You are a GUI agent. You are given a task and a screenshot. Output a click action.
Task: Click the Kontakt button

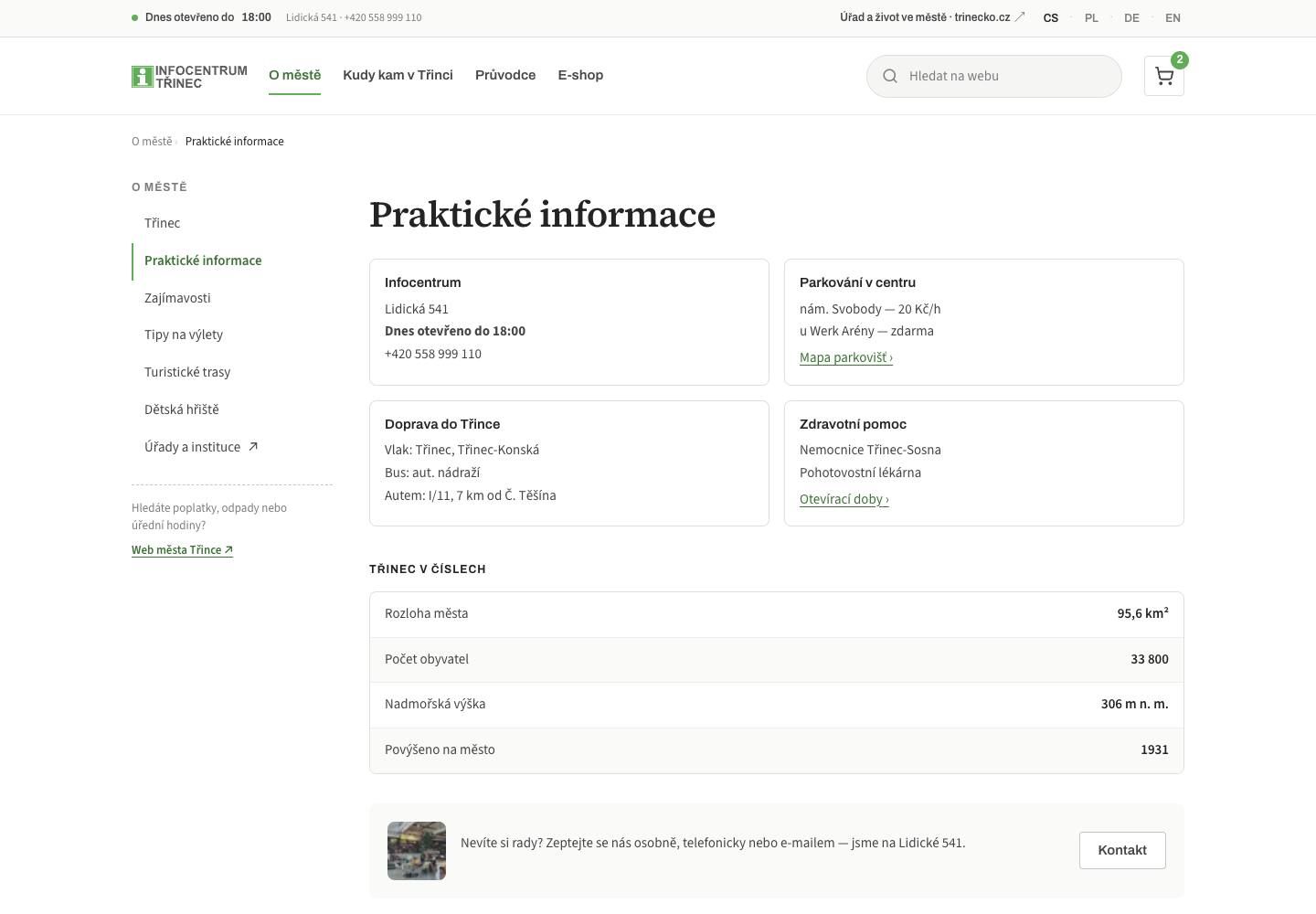pyautogui.click(x=1122, y=850)
